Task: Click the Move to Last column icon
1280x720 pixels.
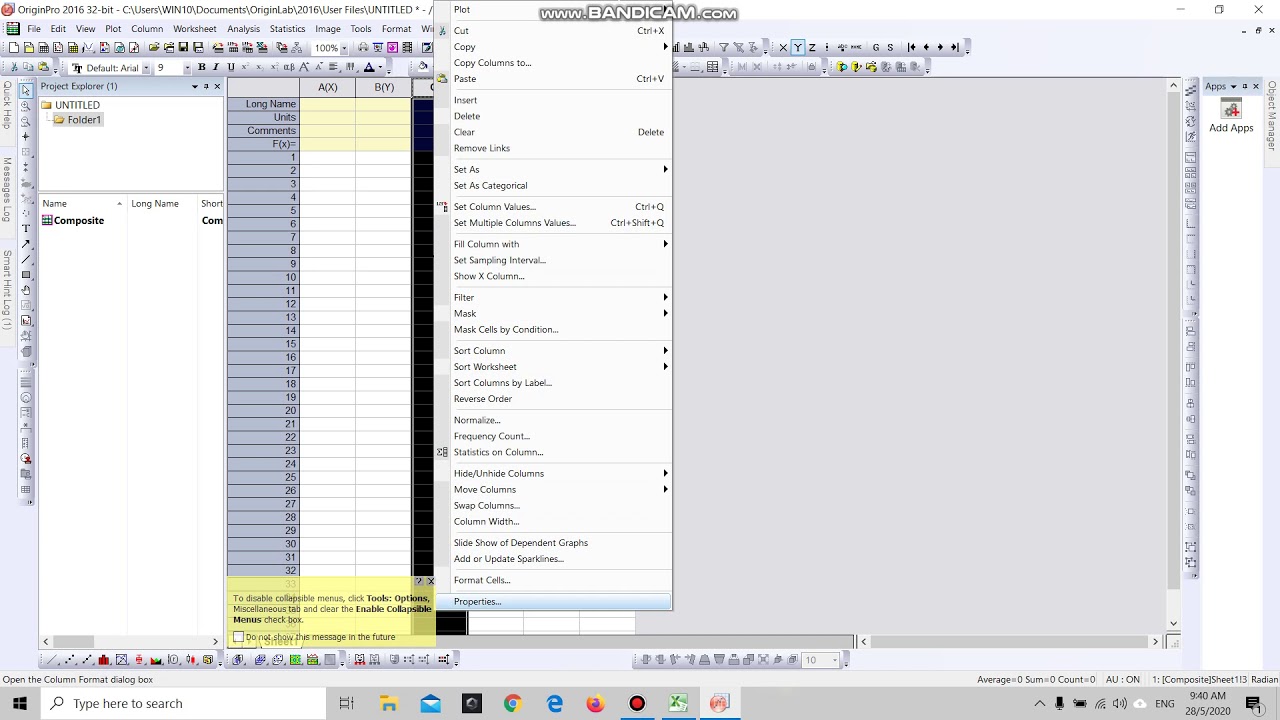Action: (955, 47)
